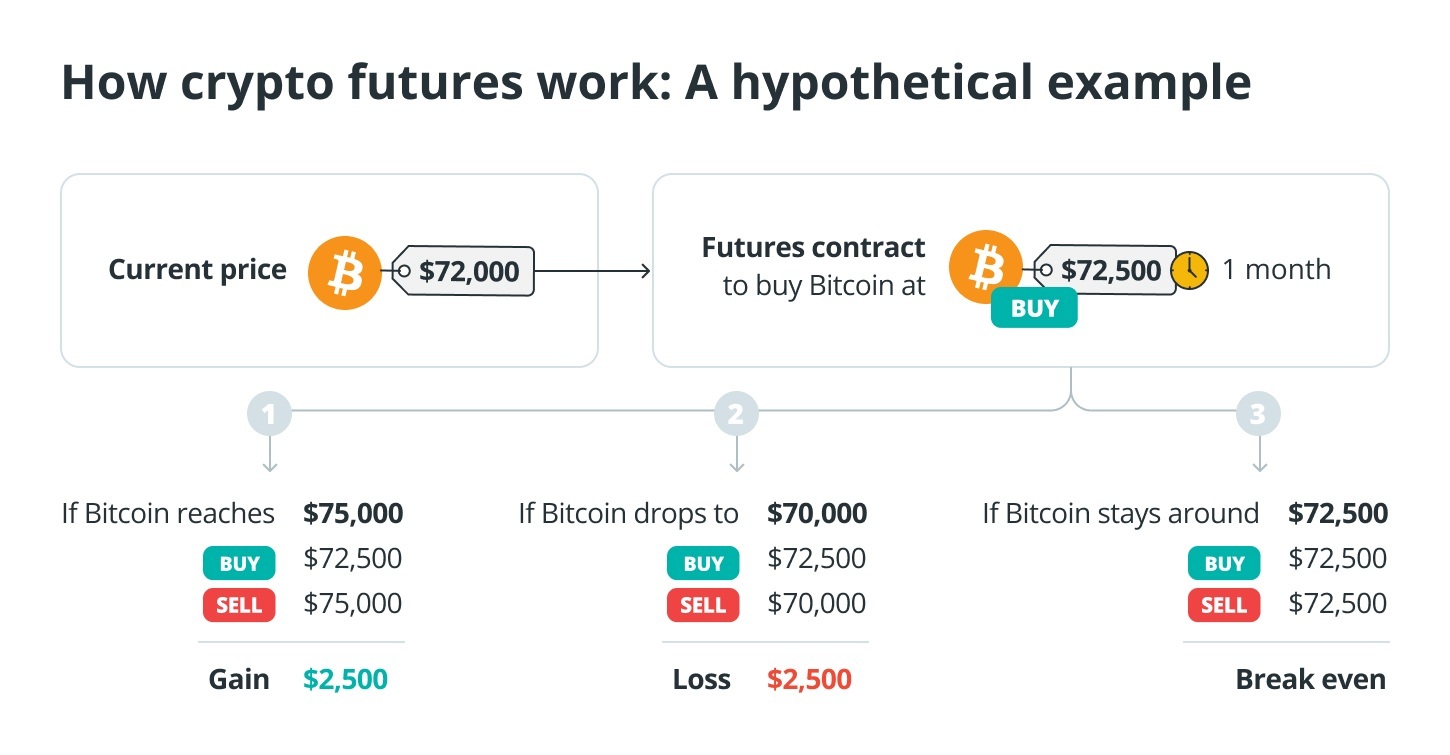Click the red $2,500 loss amount
The height and width of the screenshot is (755, 1450).
(x=809, y=680)
